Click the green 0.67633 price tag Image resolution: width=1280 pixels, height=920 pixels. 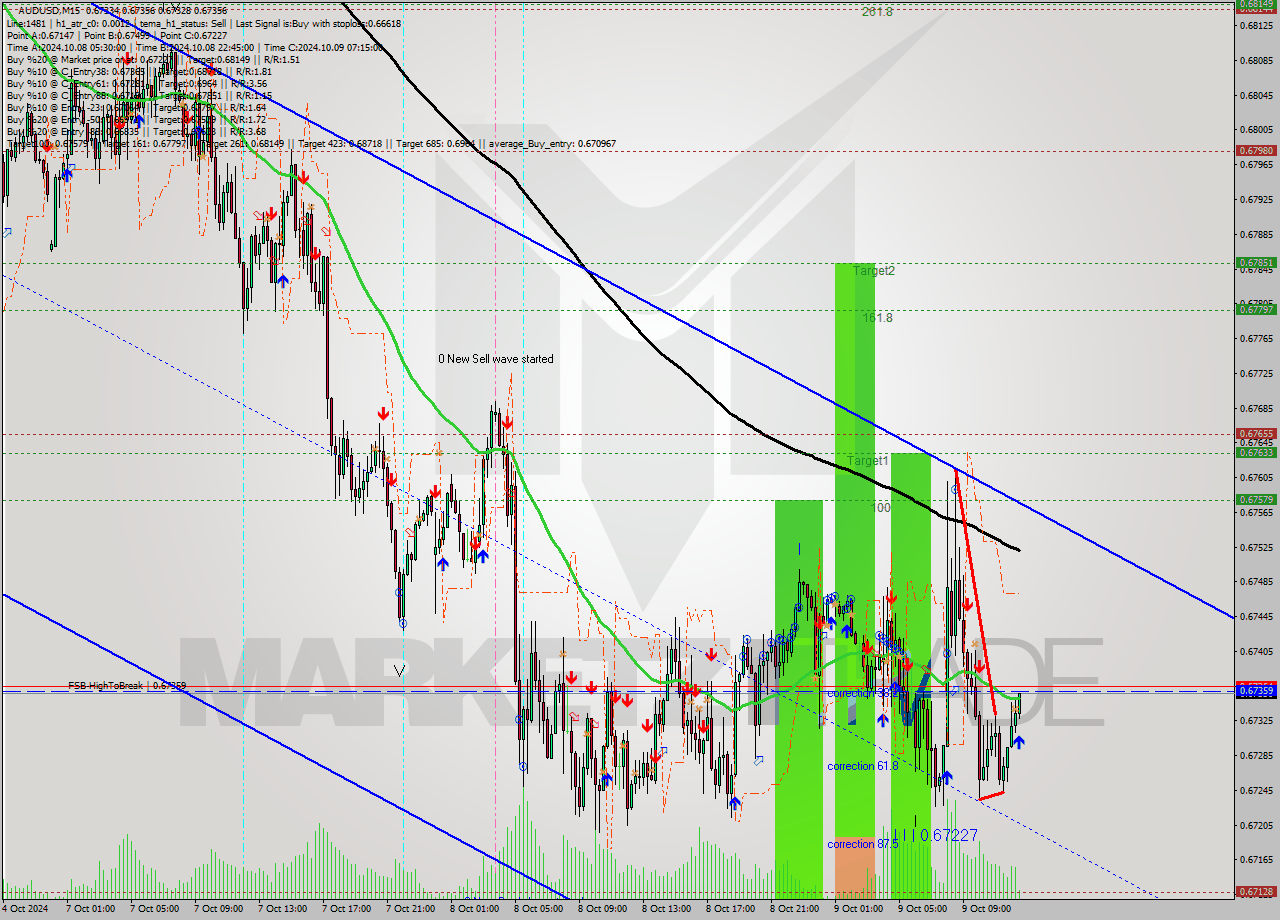(1256, 452)
